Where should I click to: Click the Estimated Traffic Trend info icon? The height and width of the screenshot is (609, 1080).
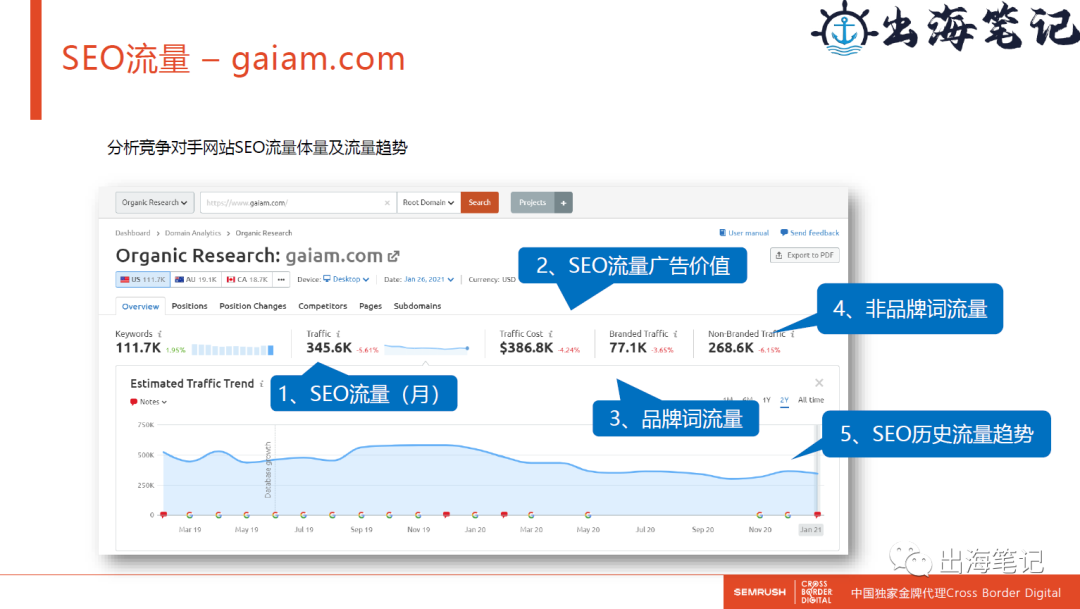262,384
